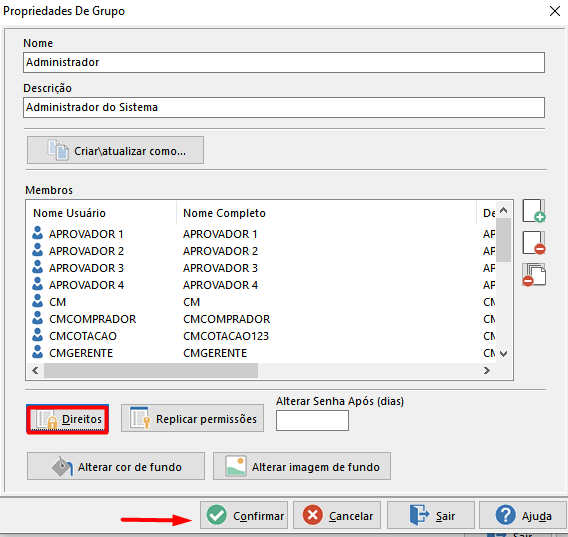Select 'CMCOMPRADOR' in Nome Completo column
Screen dimensions: 568x537
point(226,319)
